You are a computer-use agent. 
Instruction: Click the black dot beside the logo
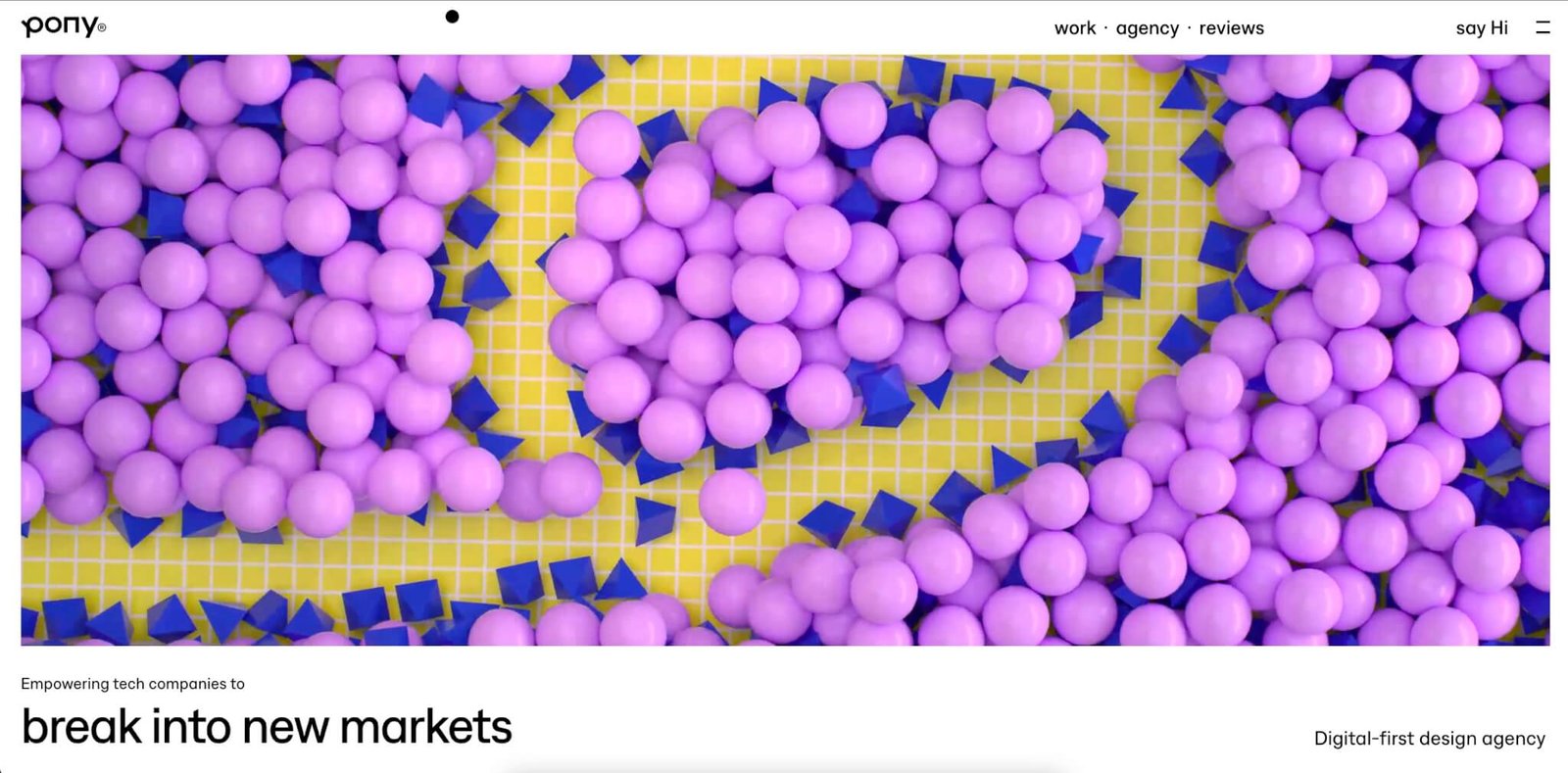[x=452, y=16]
